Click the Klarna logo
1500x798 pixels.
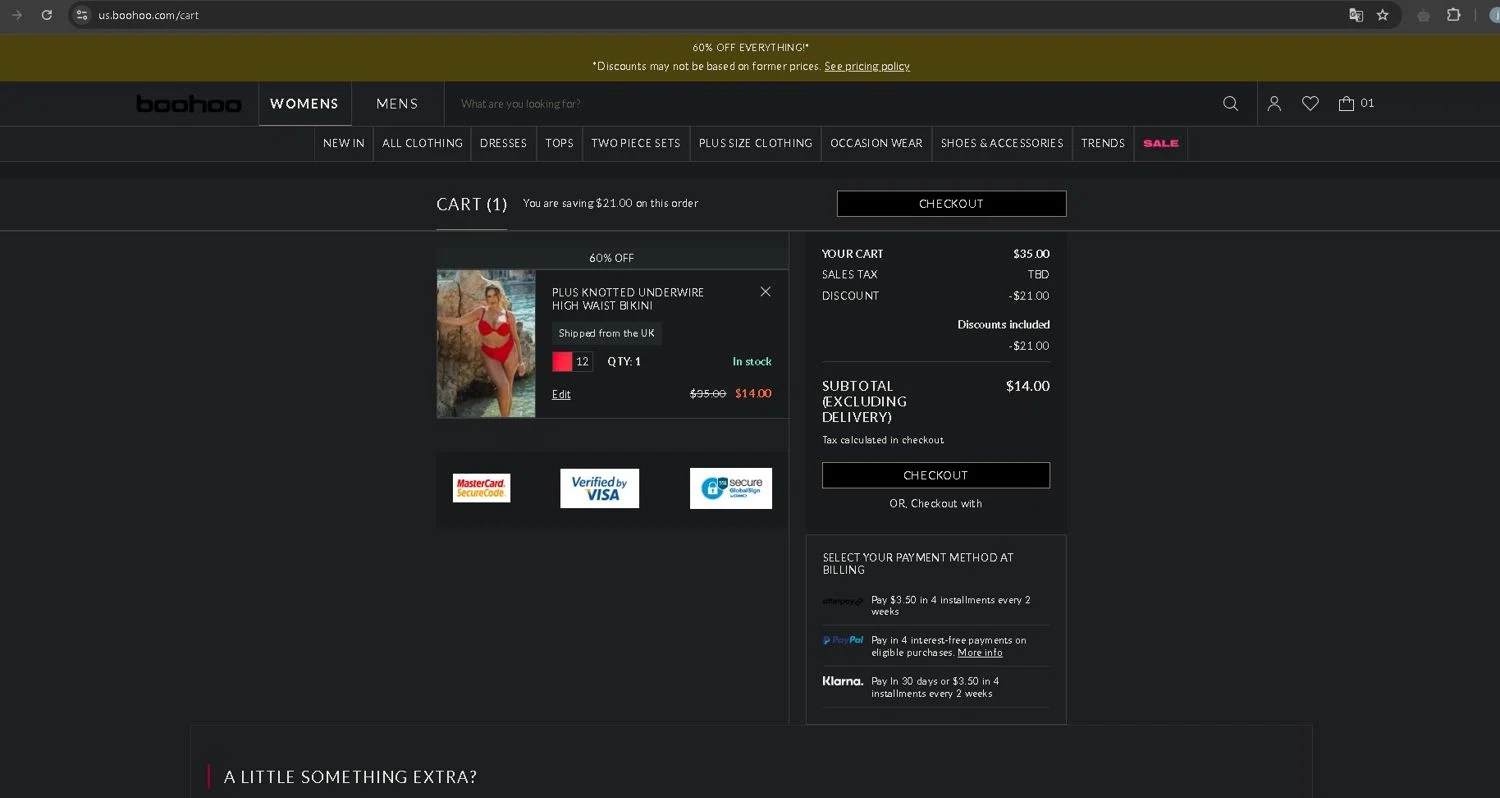tap(842, 681)
